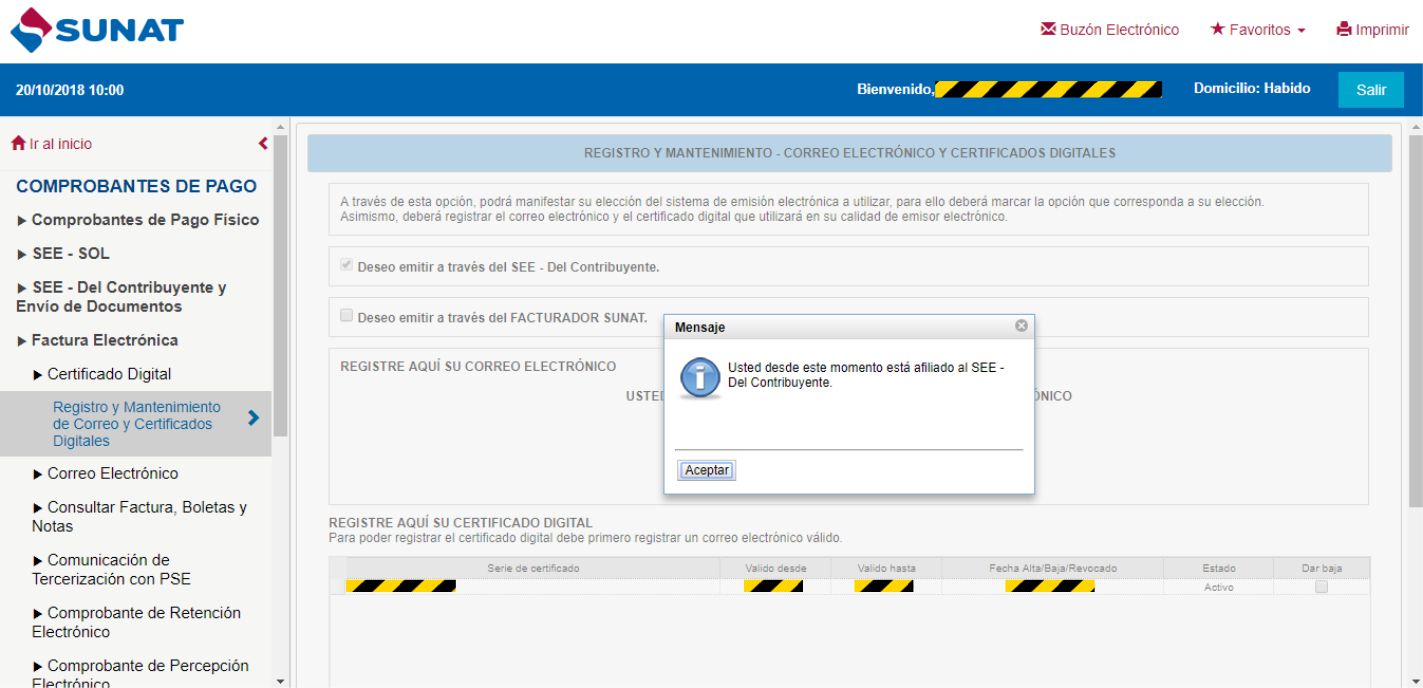The height and width of the screenshot is (688, 1423).
Task: Click Activo status cell
Action: pyautogui.click(x=1218, y=587)
